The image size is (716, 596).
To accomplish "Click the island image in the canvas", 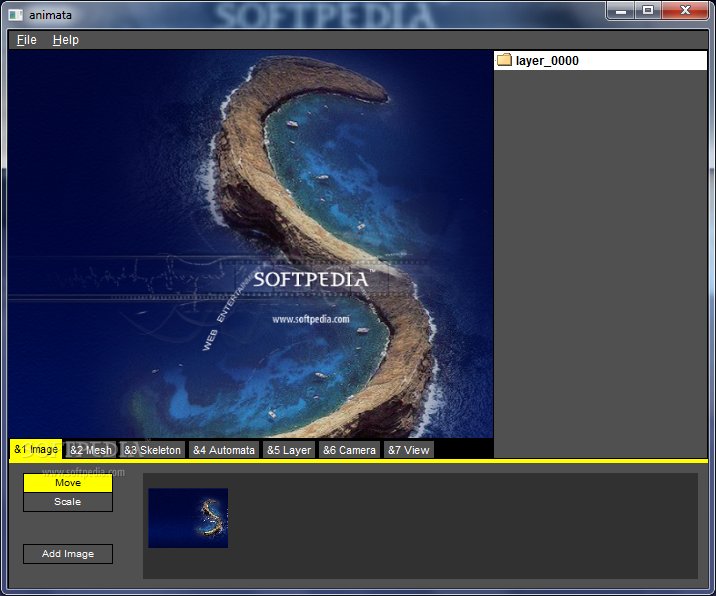I will click(x=250, y=244).
